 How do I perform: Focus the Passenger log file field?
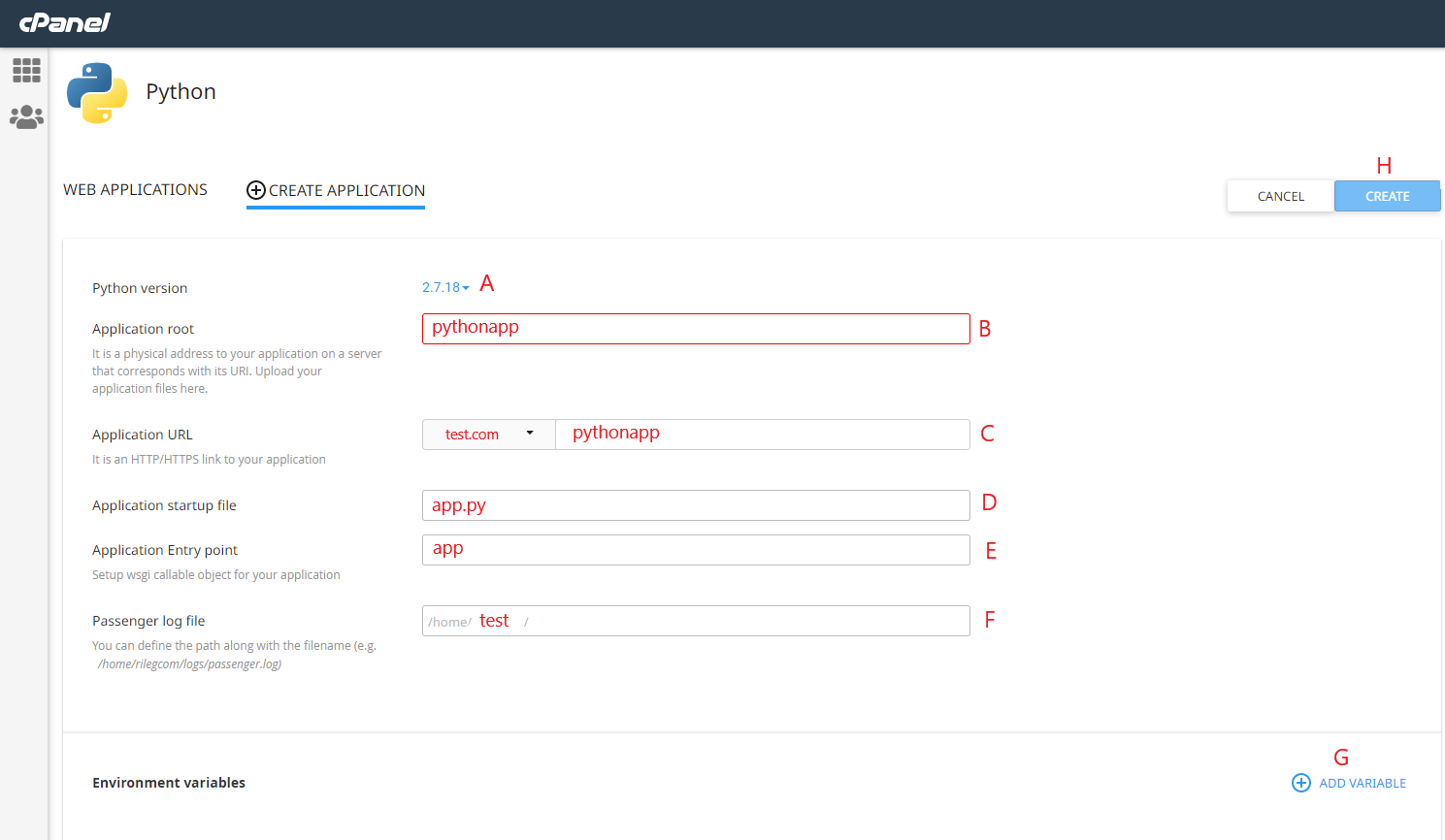(696, 621)
